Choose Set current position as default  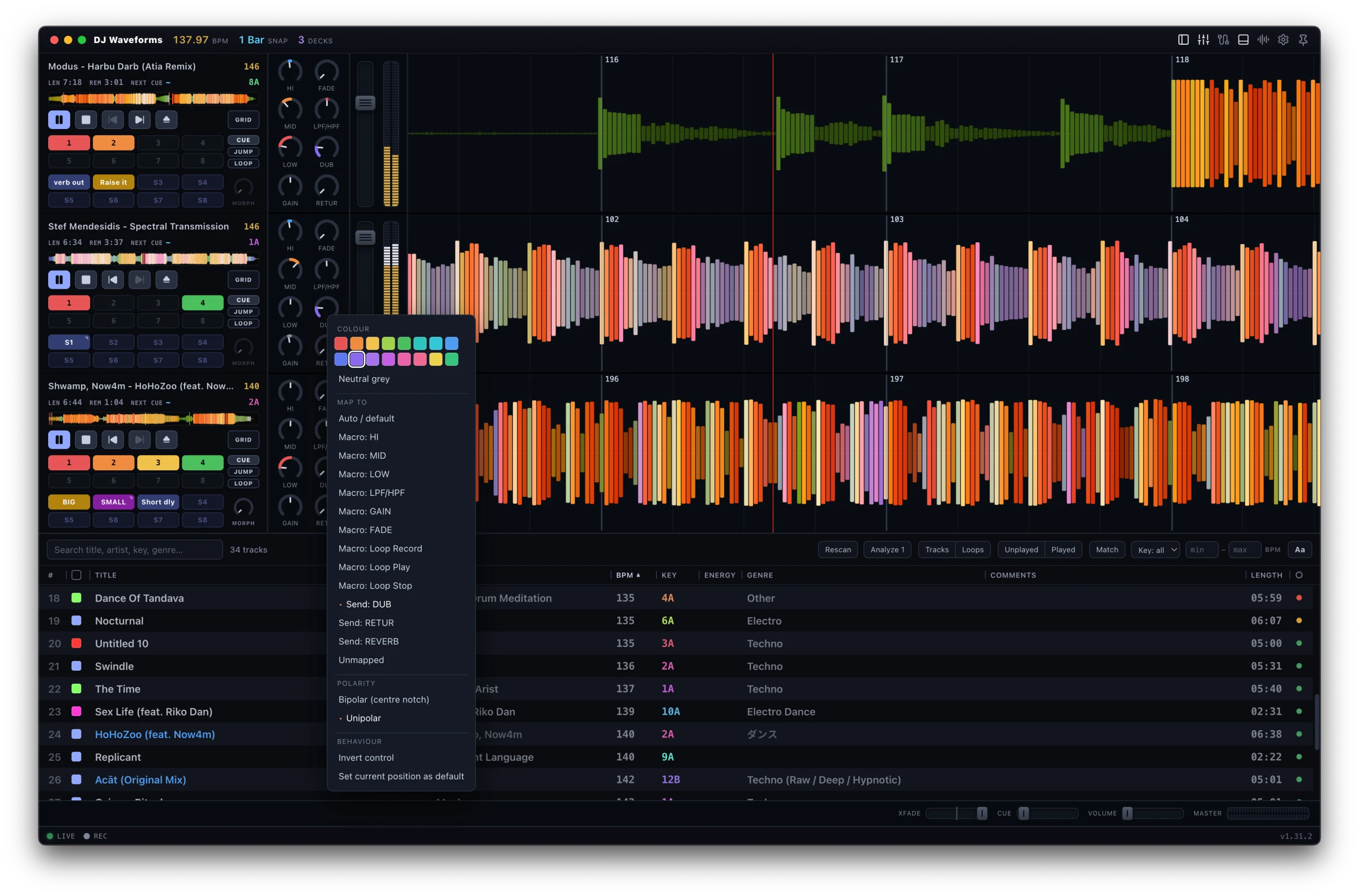pyautogui.click(x=400, y=776)
